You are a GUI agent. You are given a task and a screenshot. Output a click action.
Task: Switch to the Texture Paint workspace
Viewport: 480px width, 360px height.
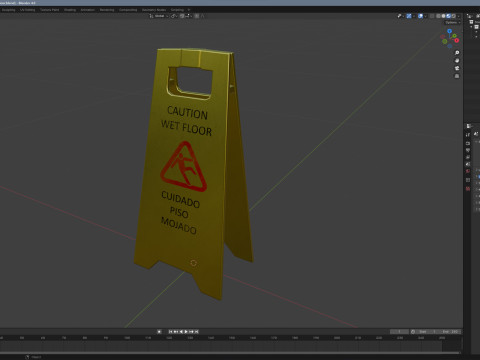coord(50,10)
